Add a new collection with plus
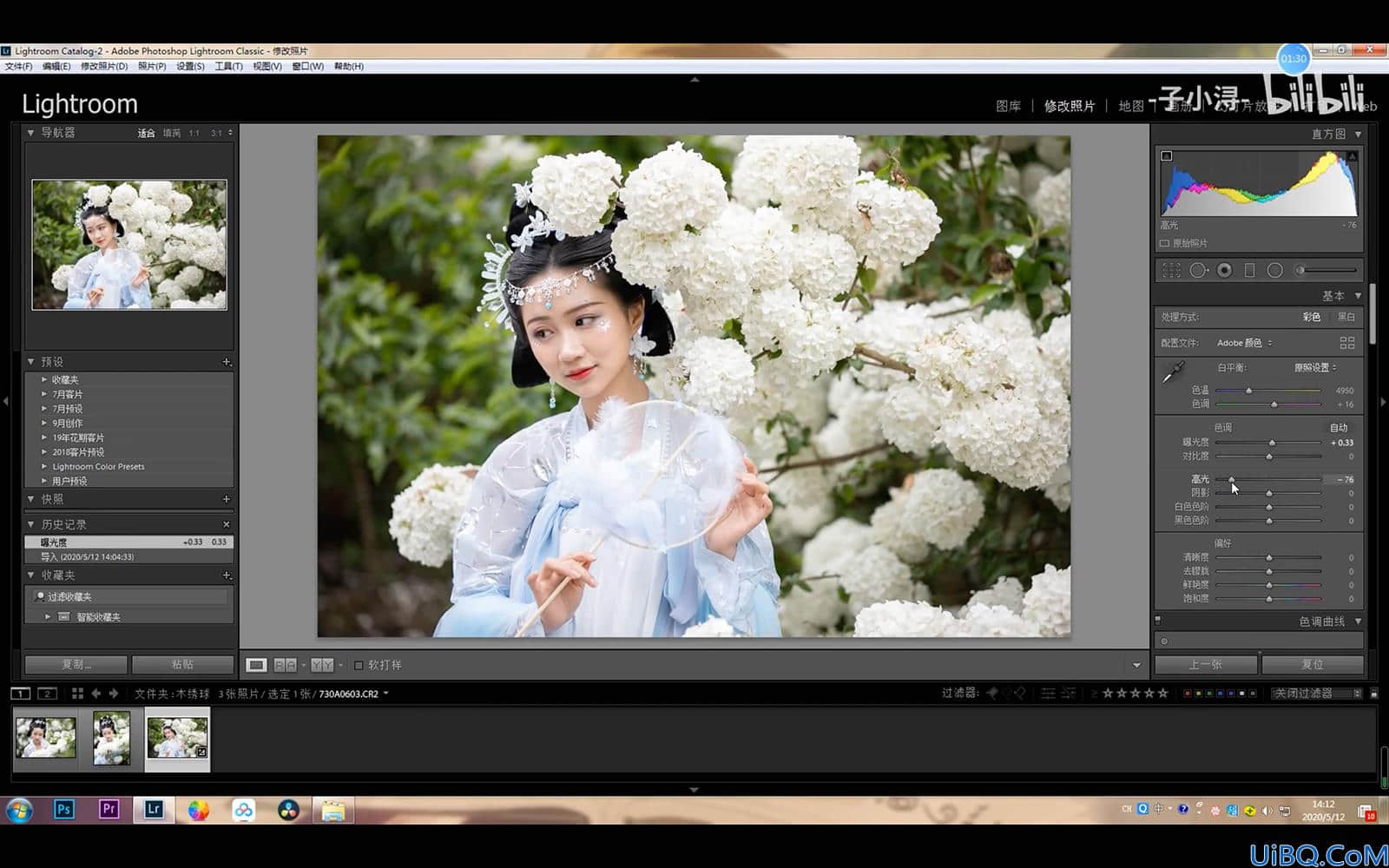This screenshot has width=1389, height=868. pyautogui.click(x=227, y=575)
